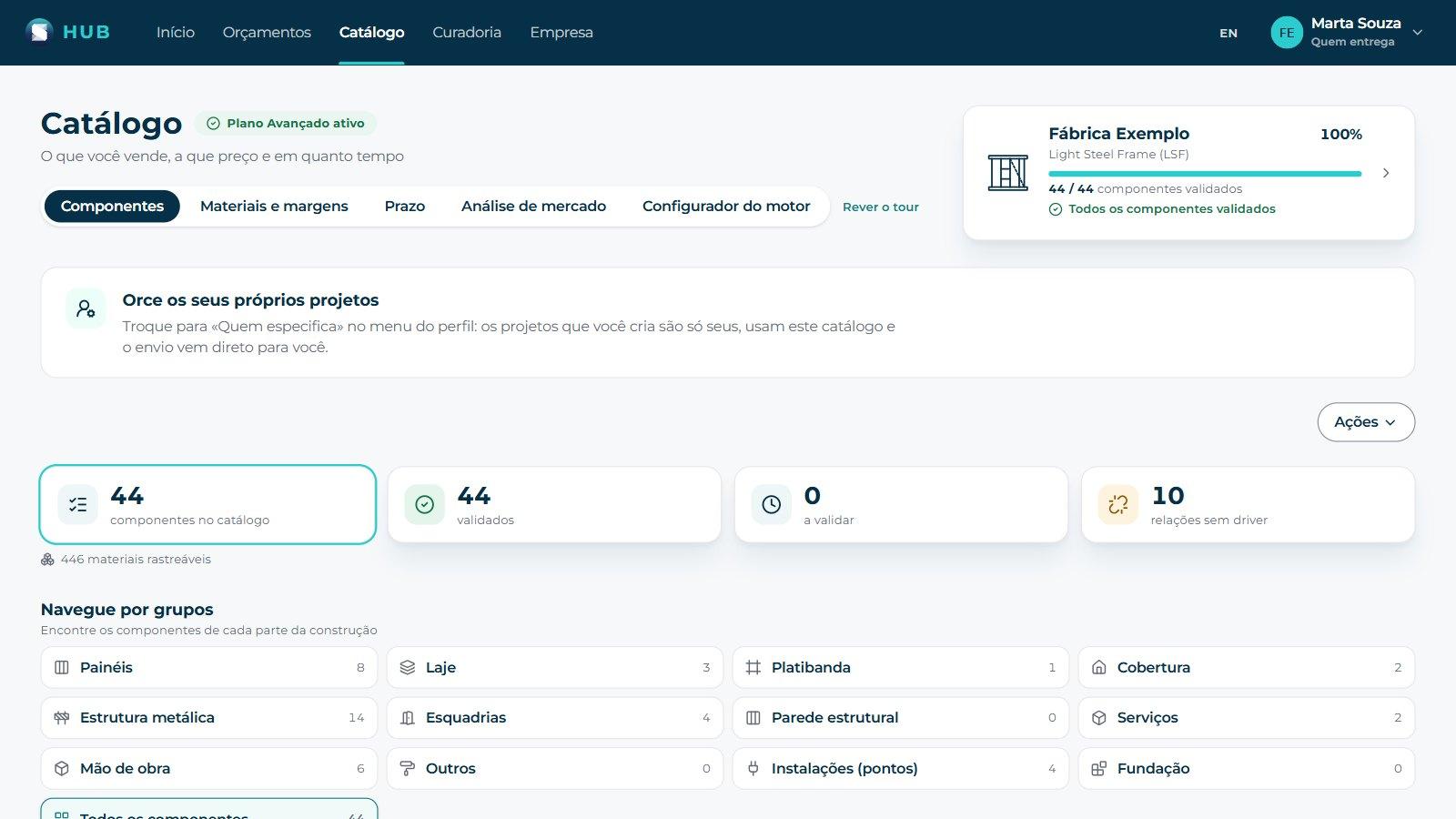Click the Outros paint roller icon
Image resolution: width=1456 pixels, height=819 pixels.
(x=408, y=768)
